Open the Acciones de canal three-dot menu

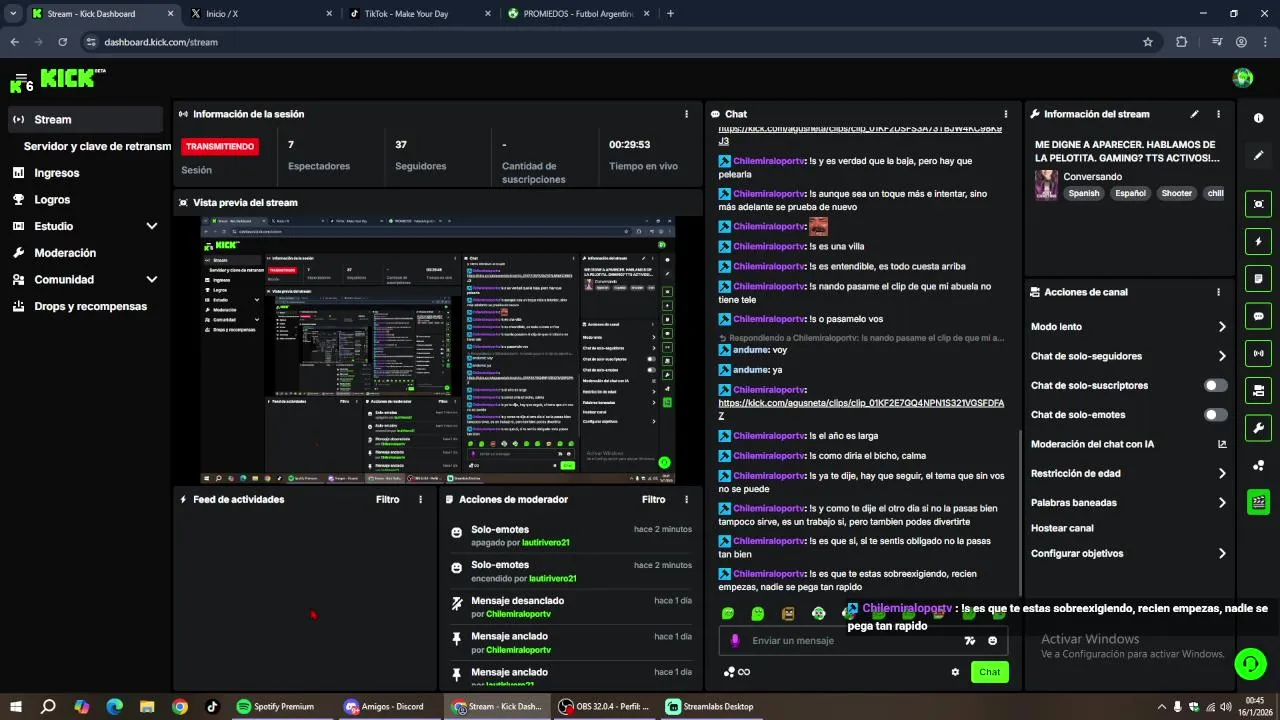(x=1218, y=292)
